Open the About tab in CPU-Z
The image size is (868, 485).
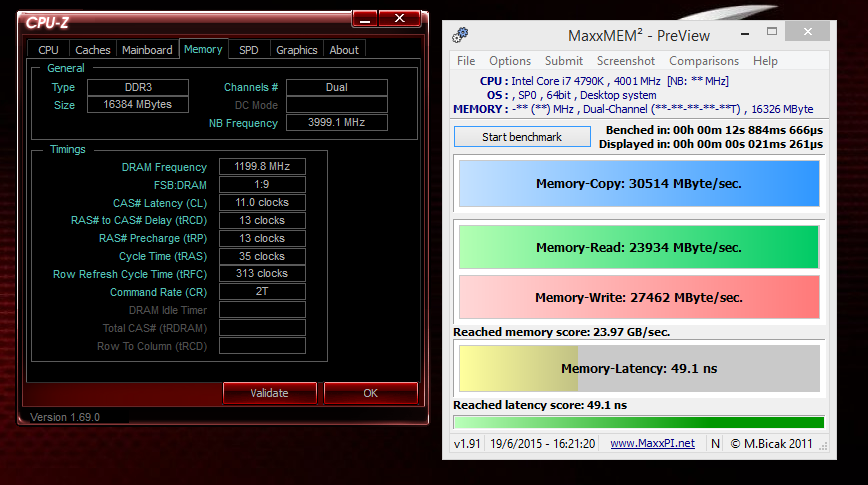coord(344,50)
